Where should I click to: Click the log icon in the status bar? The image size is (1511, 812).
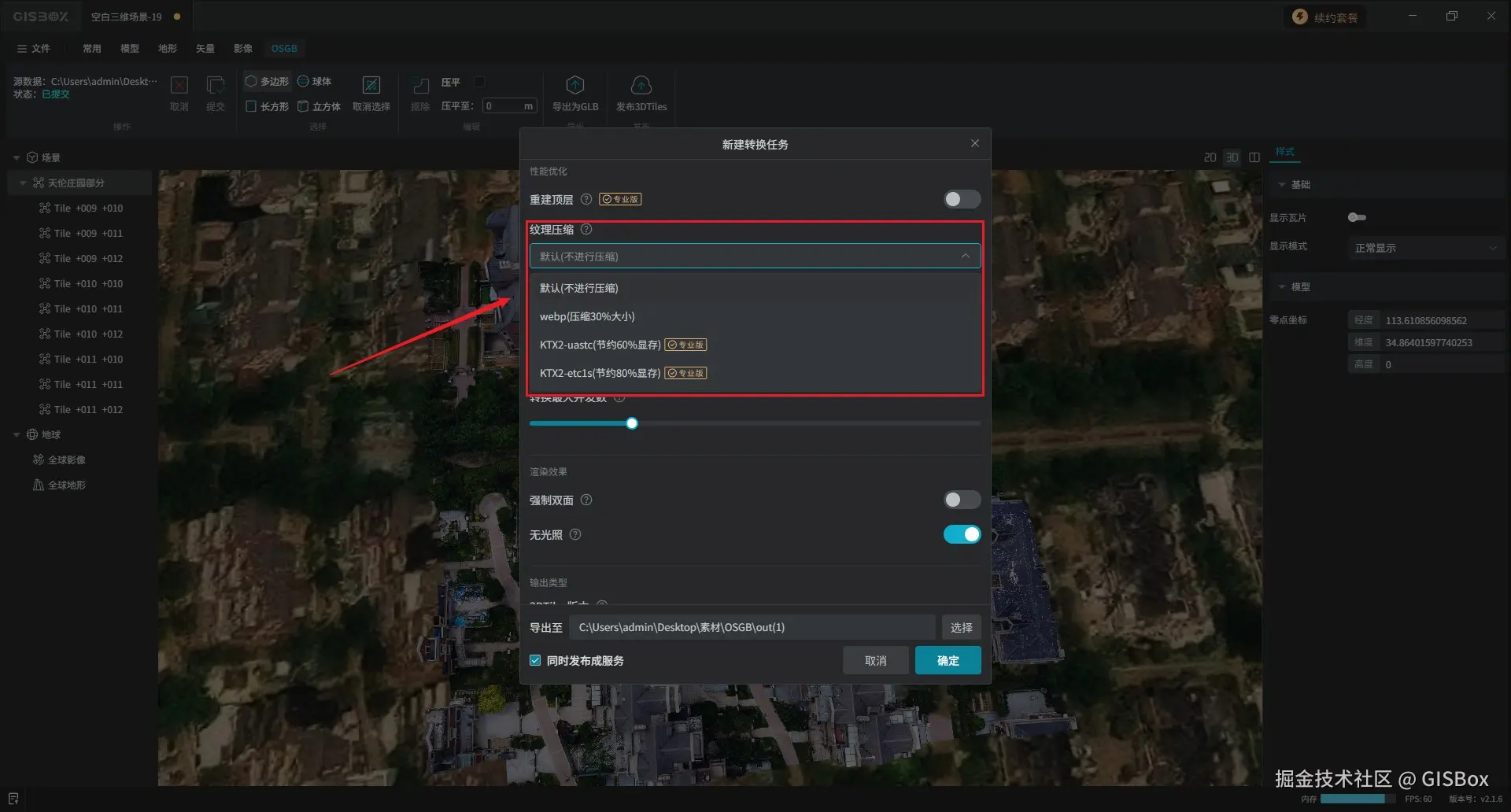tap(13, 799)
